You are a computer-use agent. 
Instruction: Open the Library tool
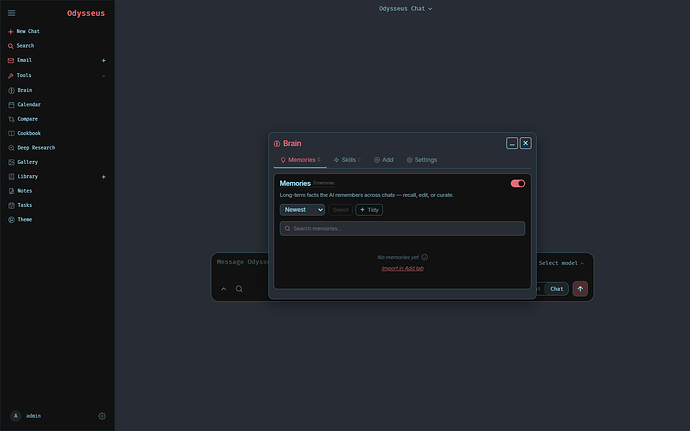point(27,177)
